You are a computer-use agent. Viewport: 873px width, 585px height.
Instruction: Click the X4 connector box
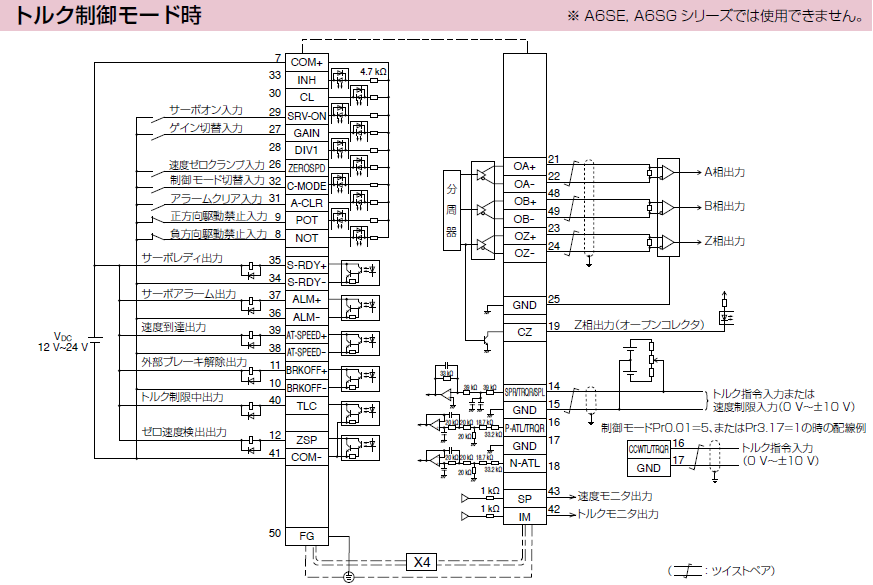coord(421,562)
